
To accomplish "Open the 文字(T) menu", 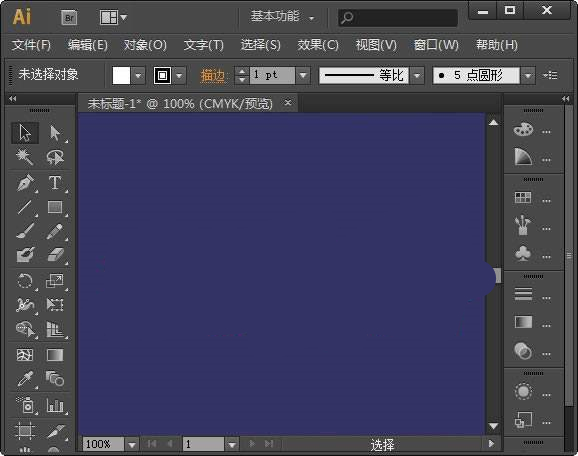I will click(x=203, y=45).
